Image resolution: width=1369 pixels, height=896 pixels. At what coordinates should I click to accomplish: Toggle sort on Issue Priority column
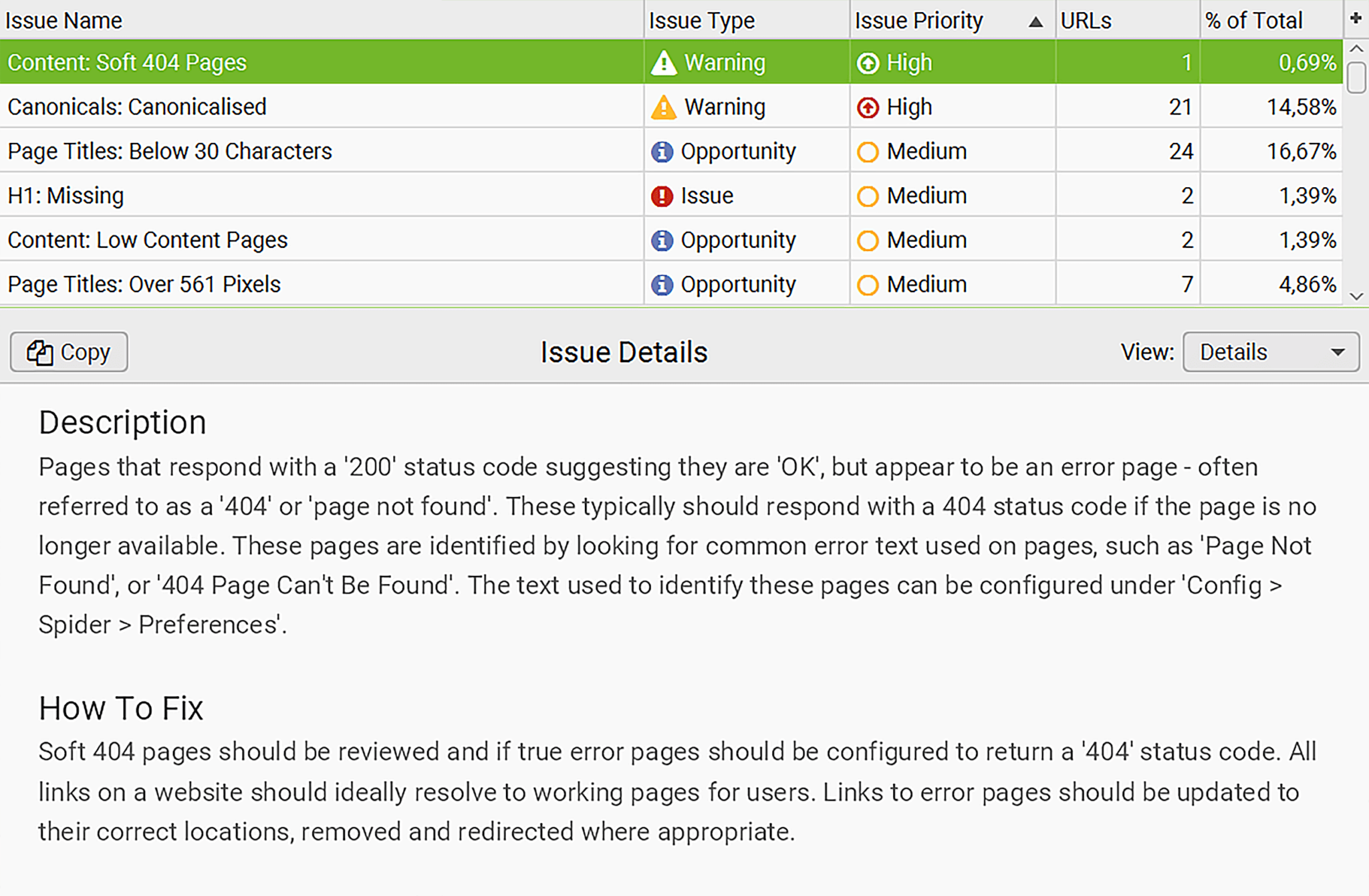(x=1034, y=18)
